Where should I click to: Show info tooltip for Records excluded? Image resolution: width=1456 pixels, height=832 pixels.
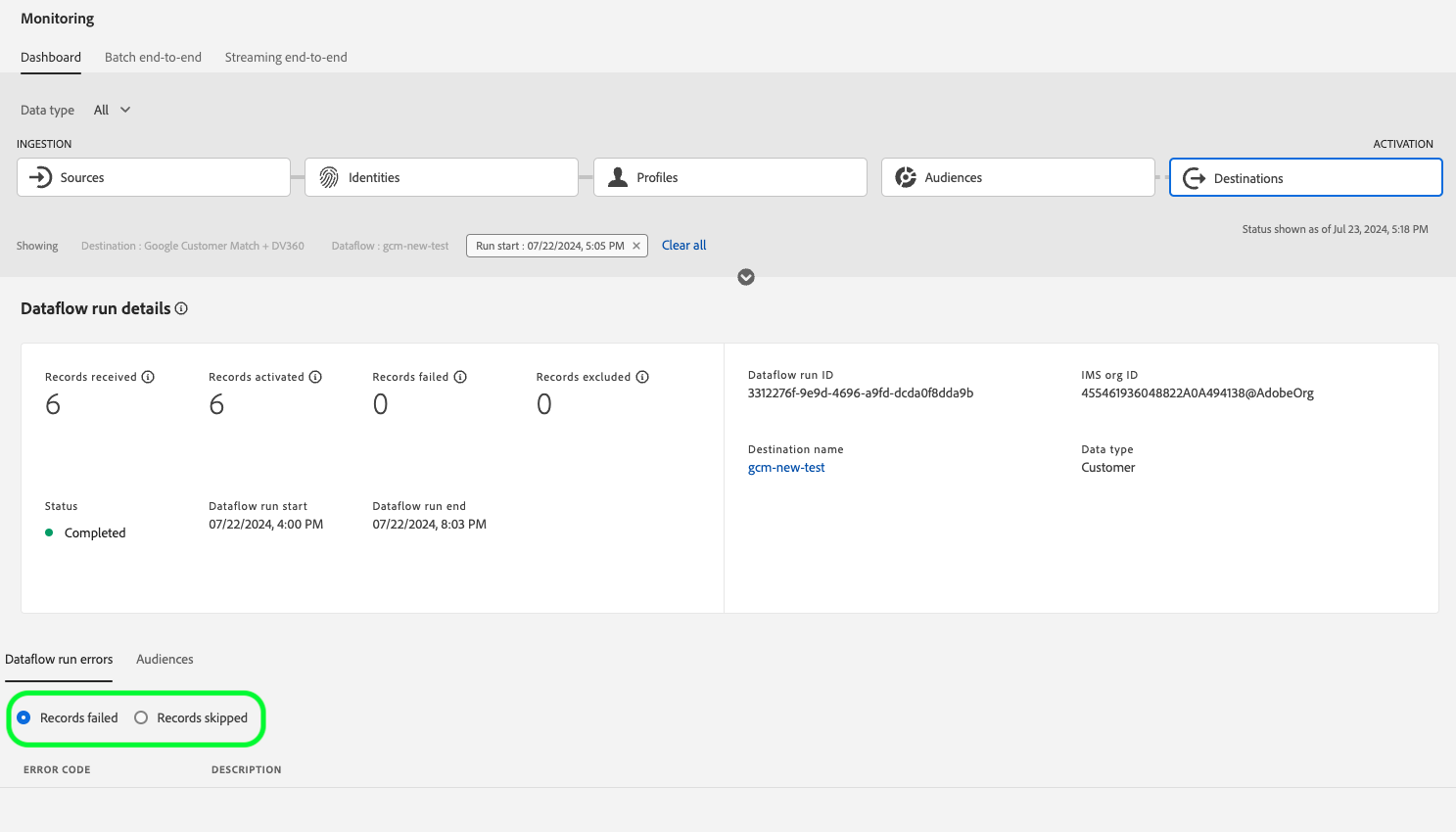pyautogui.click(x=642, y=377)
